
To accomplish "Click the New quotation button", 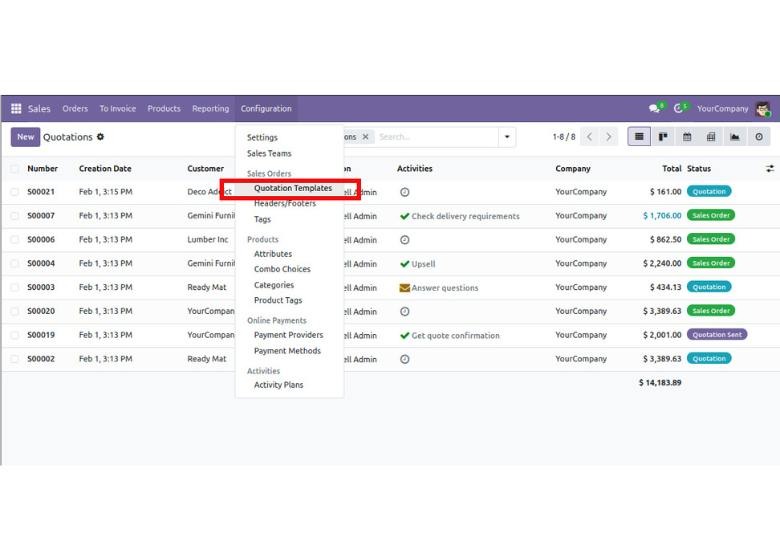I will (x=25, y=137).
